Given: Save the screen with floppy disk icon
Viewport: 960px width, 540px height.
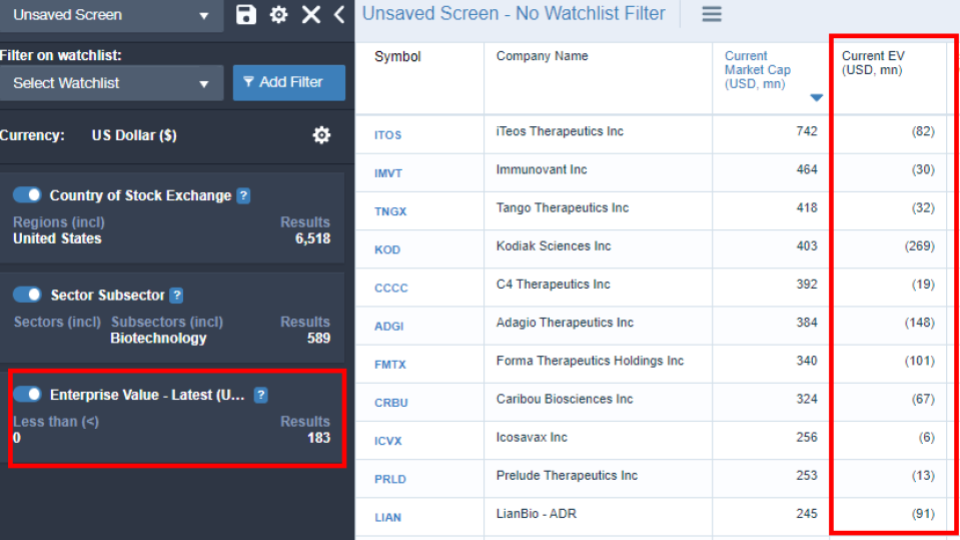Looking at the screenshot, I should pos(246,14).
